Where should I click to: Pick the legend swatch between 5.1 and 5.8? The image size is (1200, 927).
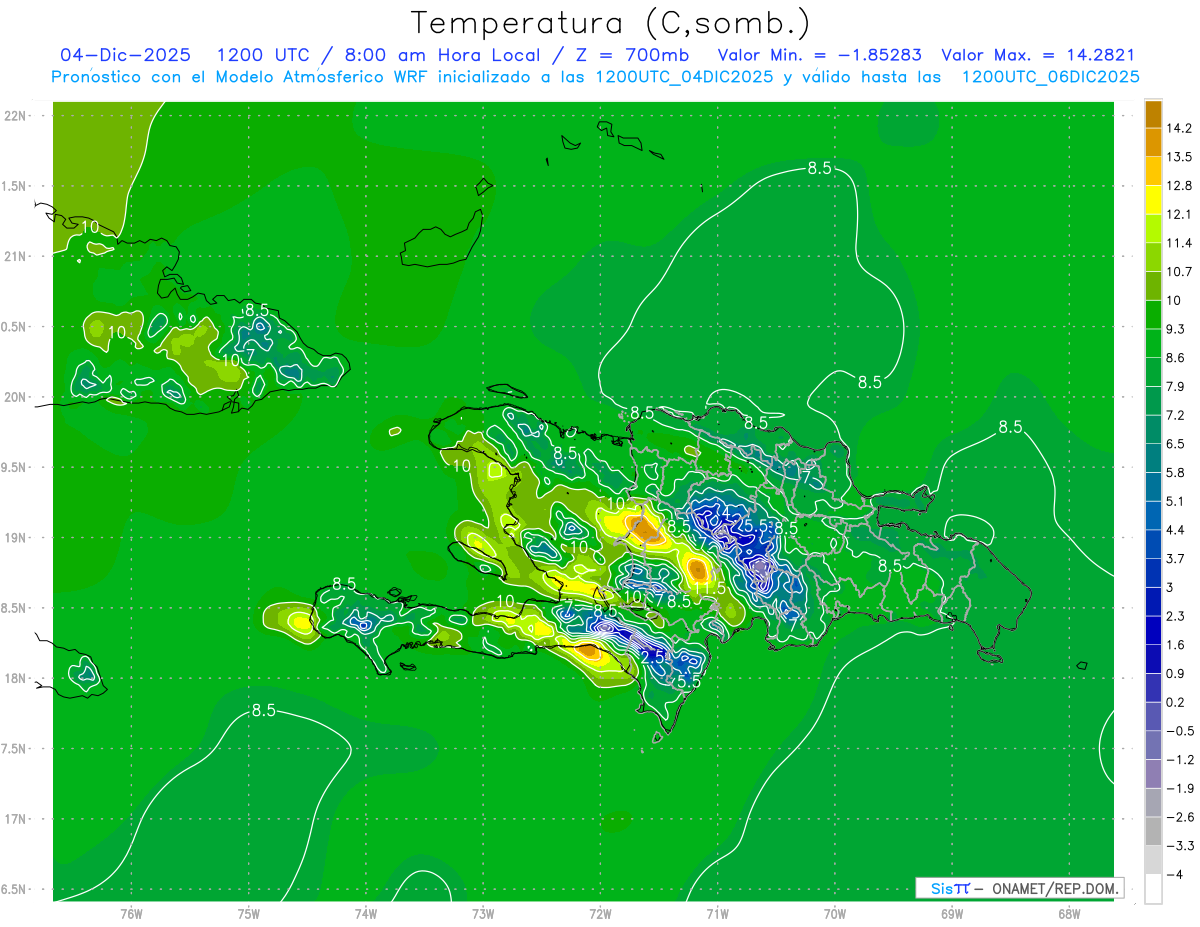(x=1153, y=487)
